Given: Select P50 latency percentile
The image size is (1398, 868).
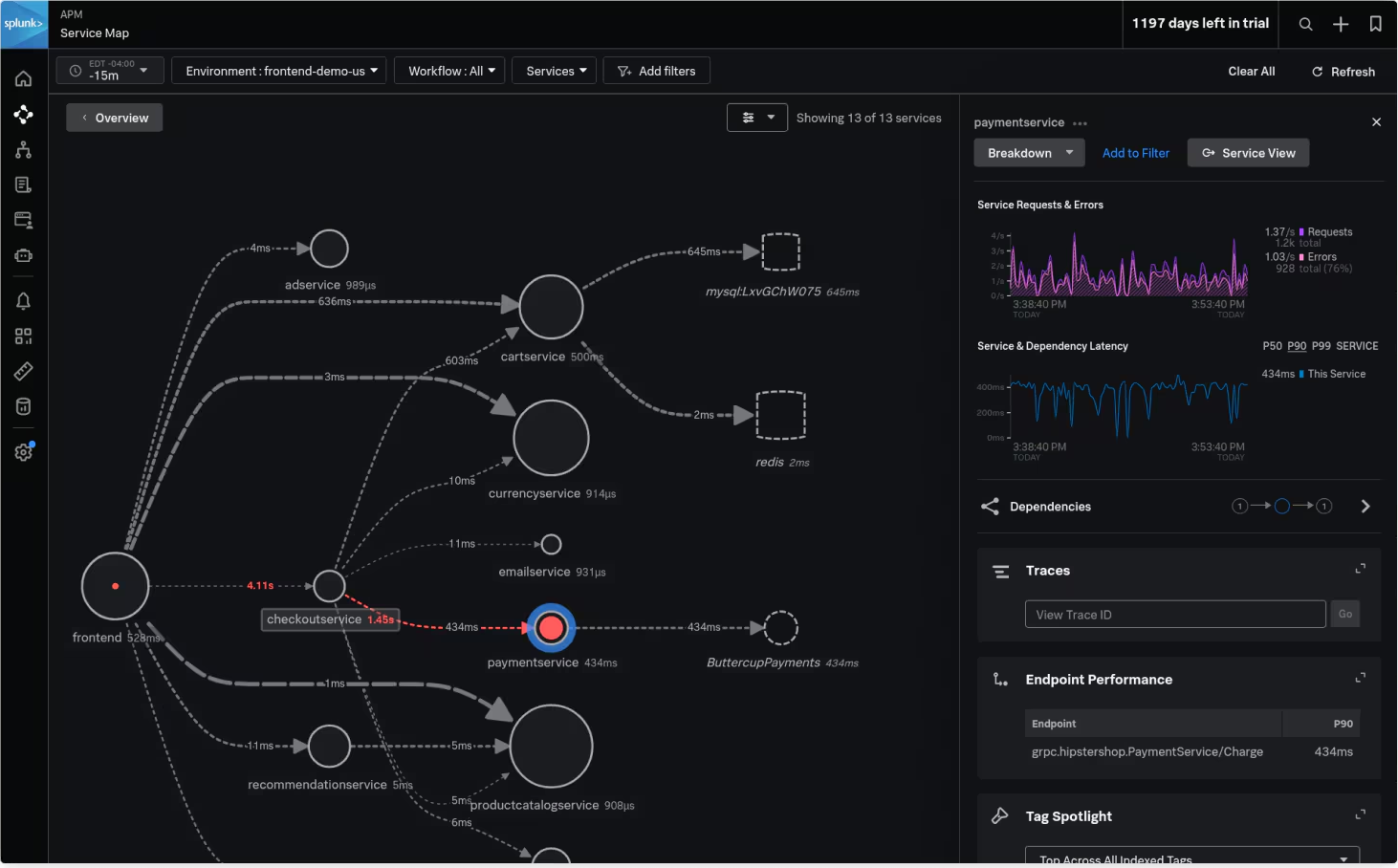Looking at the screenshot, I should tap(1272, 346).
